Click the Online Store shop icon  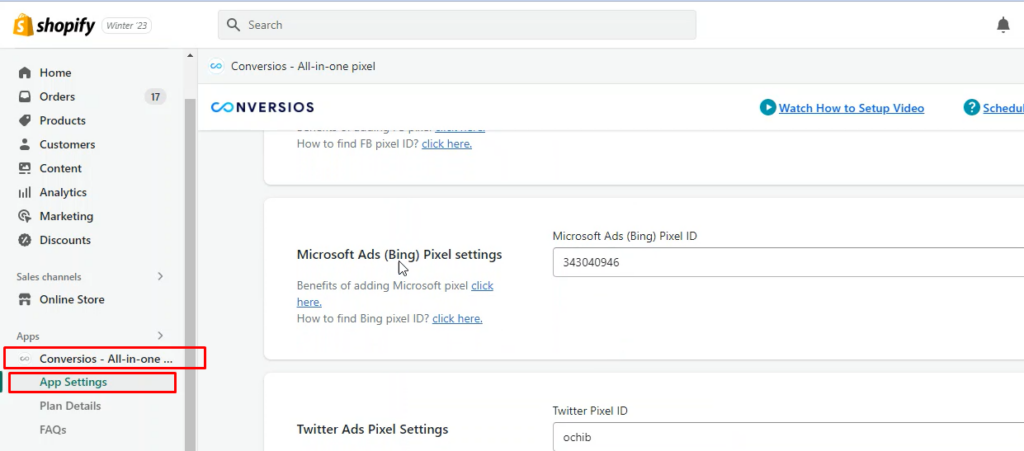[x=25, y=300]
